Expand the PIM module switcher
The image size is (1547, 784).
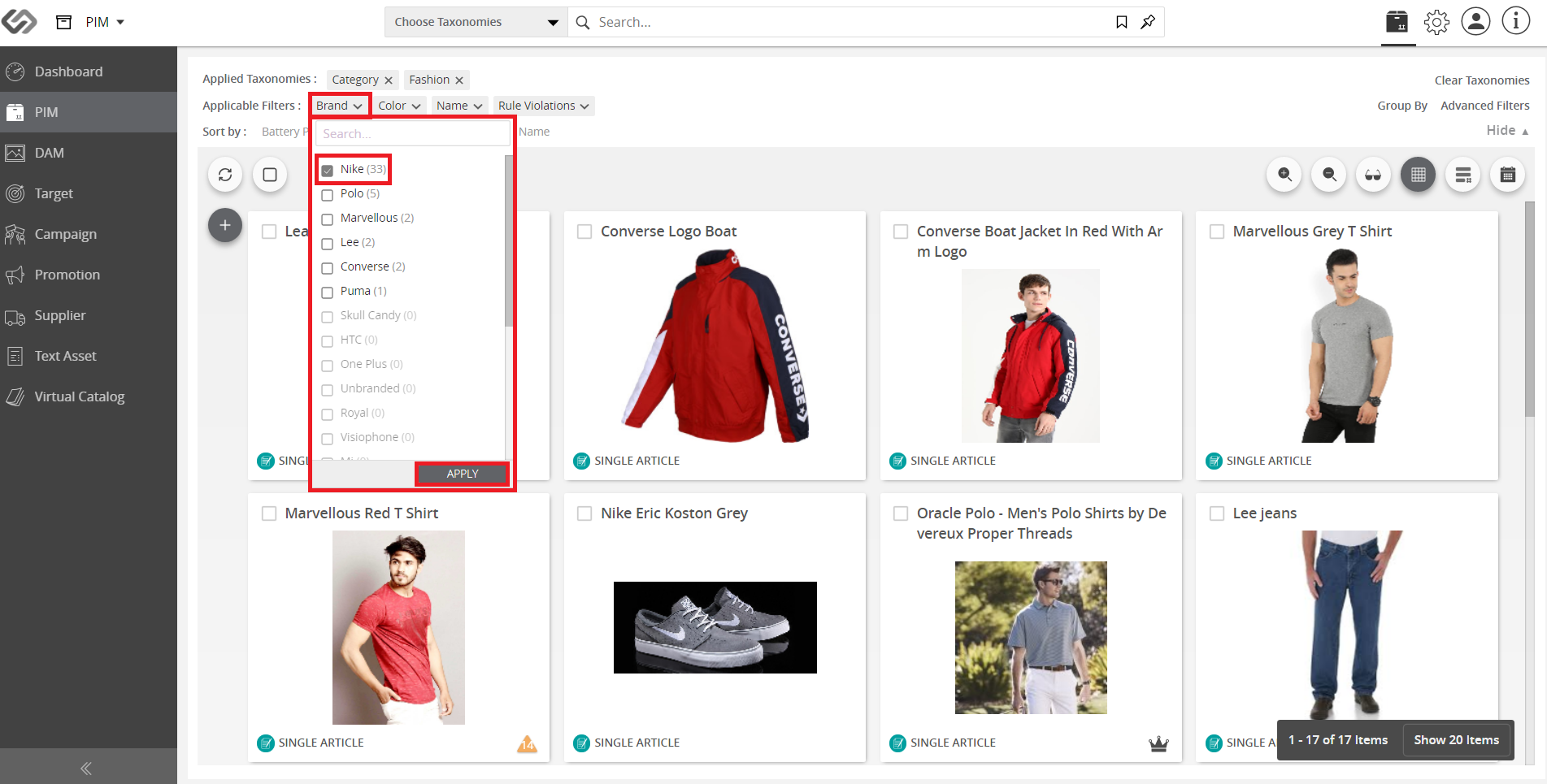pyautogui.click(x=105, y=22)
